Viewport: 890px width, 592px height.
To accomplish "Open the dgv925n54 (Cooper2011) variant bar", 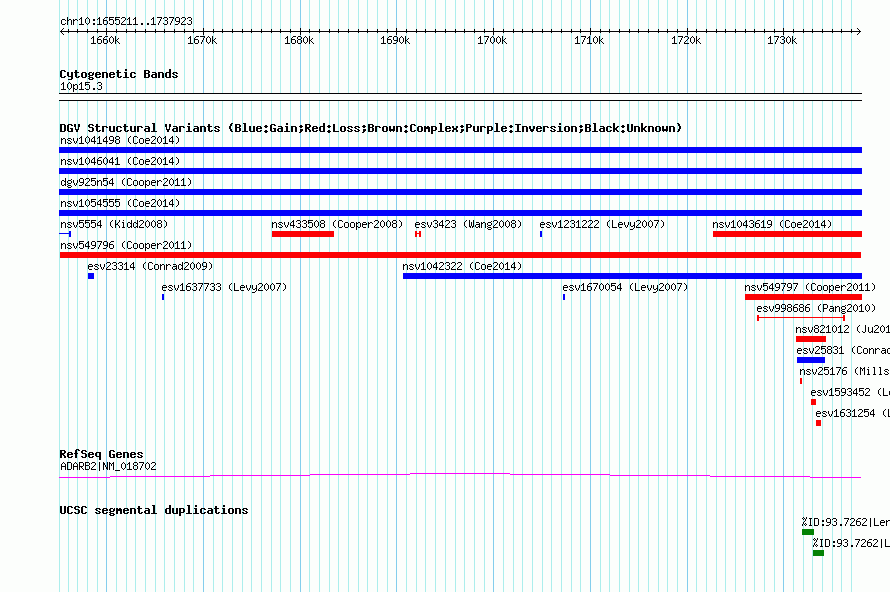I will click(x=460, y=192).
